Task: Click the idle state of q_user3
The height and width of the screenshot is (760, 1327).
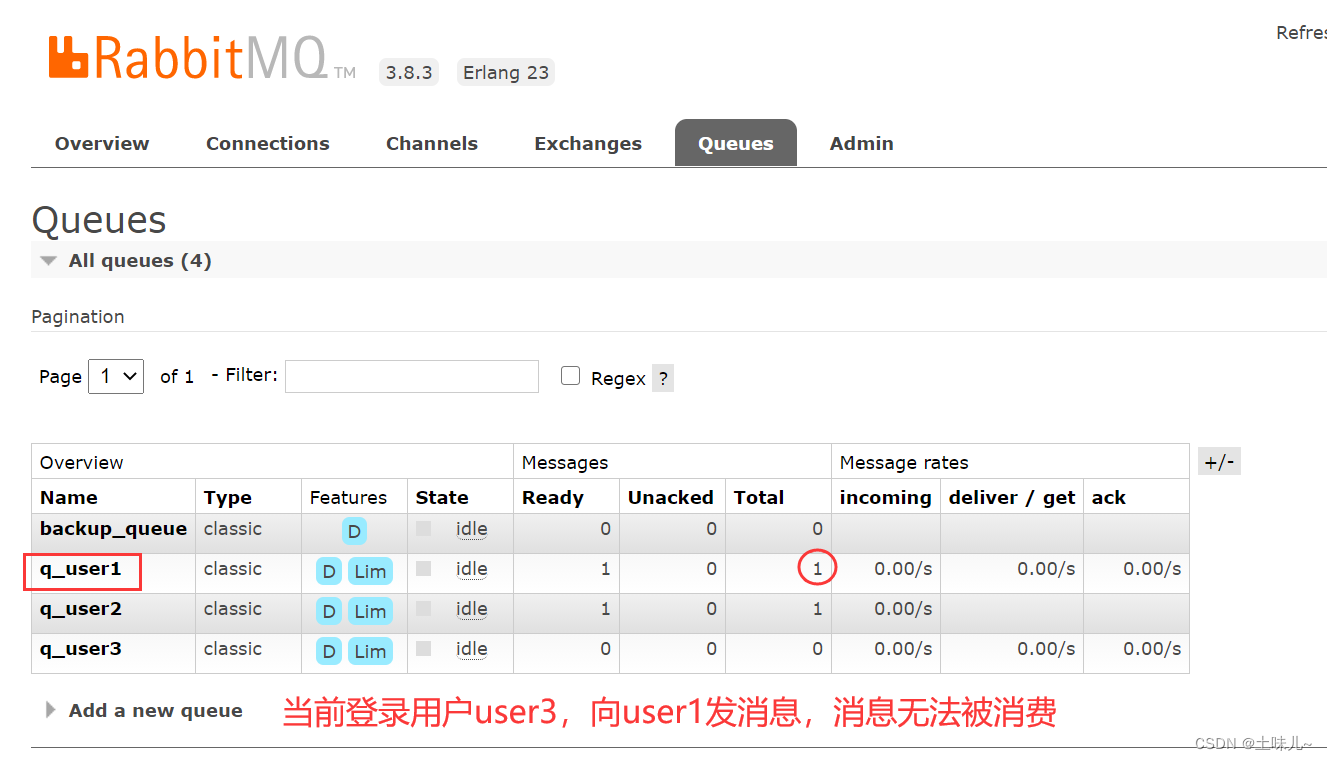Action: point(472,649)
